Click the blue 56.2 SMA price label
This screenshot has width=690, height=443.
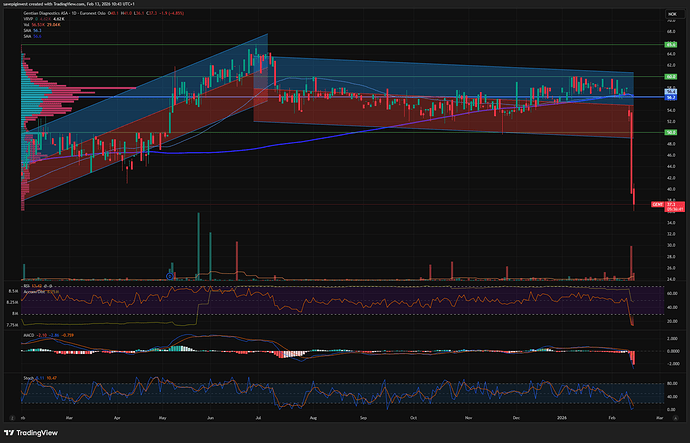[x=672, y=97]
